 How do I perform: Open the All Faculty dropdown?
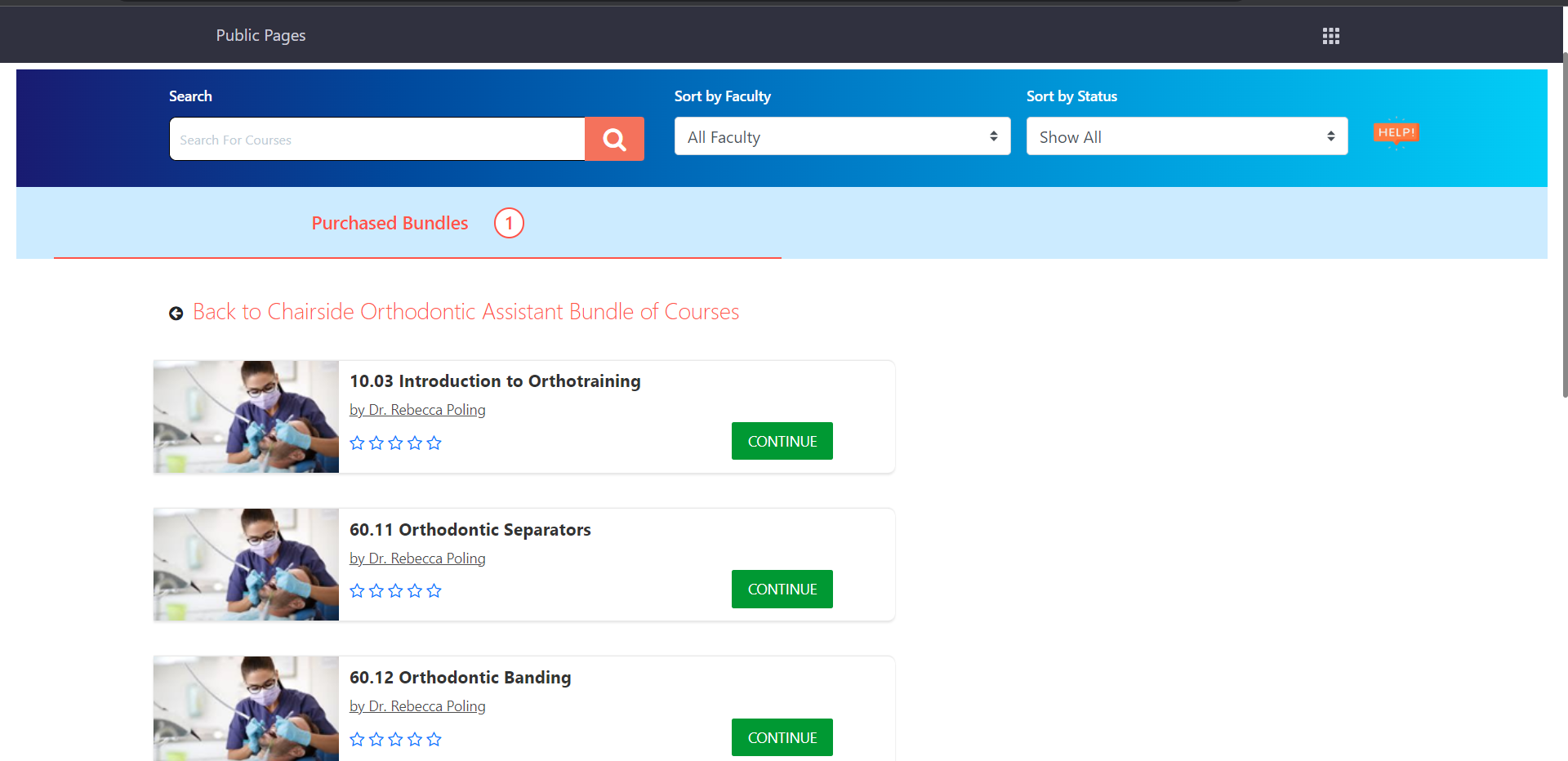tap(842, 136)
